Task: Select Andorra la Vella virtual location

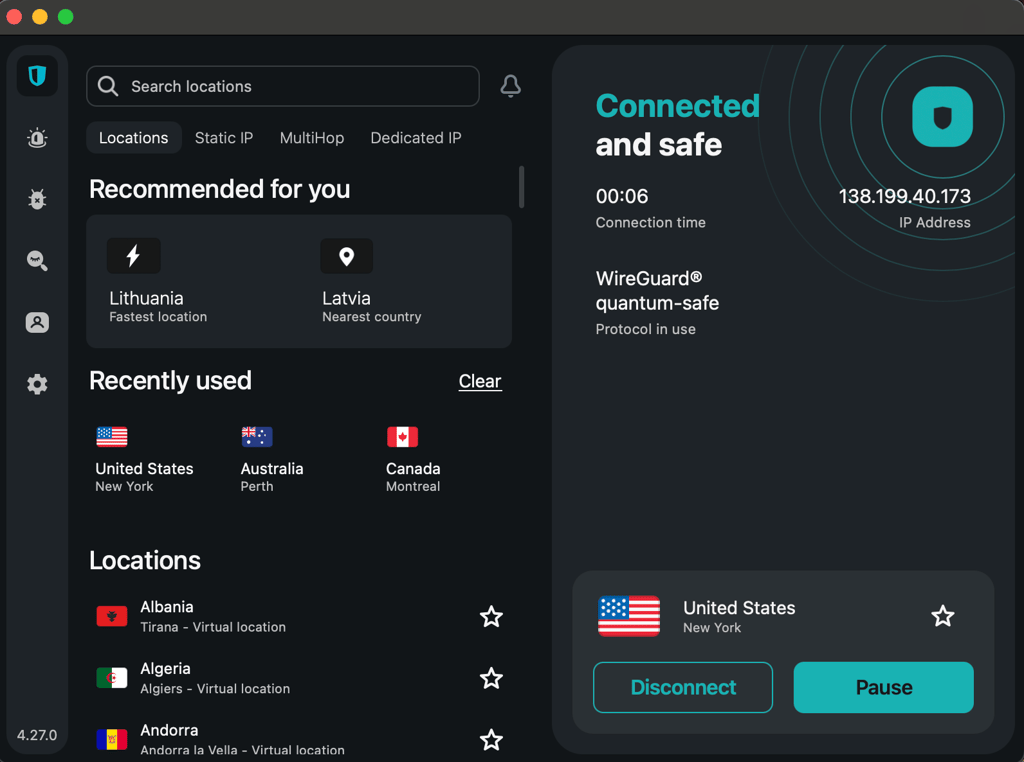Action: coord(299,739)
